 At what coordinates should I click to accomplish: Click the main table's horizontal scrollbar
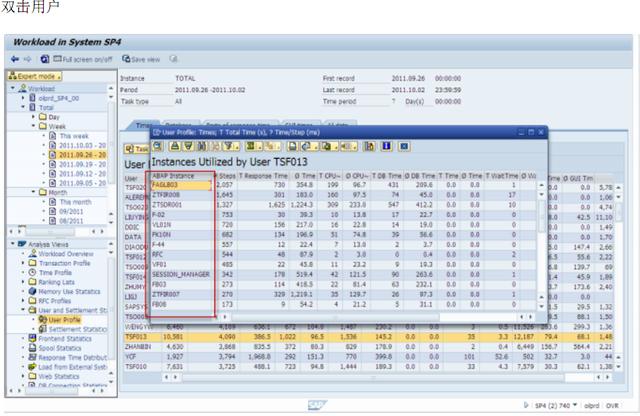373,378
